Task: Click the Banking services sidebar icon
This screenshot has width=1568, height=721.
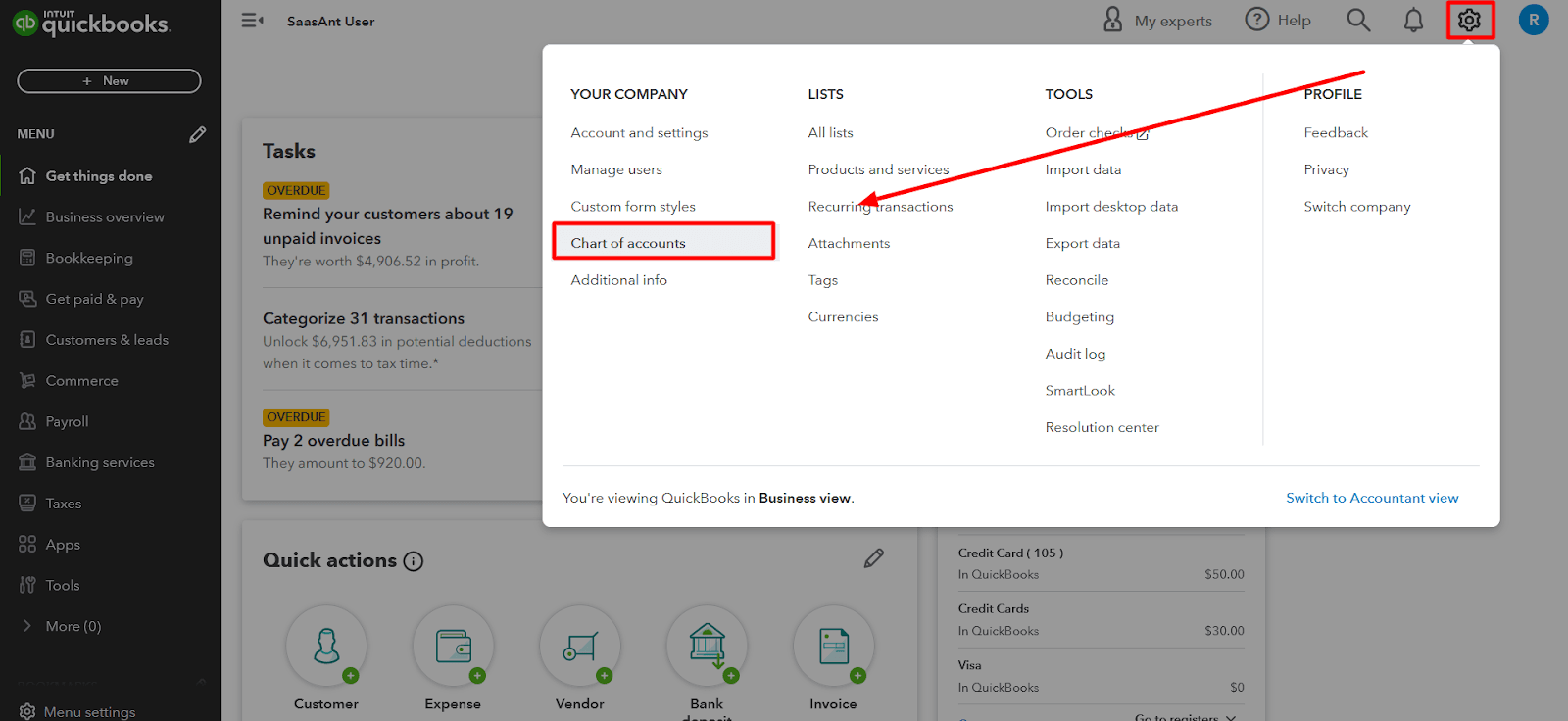Action: point(27,462)
